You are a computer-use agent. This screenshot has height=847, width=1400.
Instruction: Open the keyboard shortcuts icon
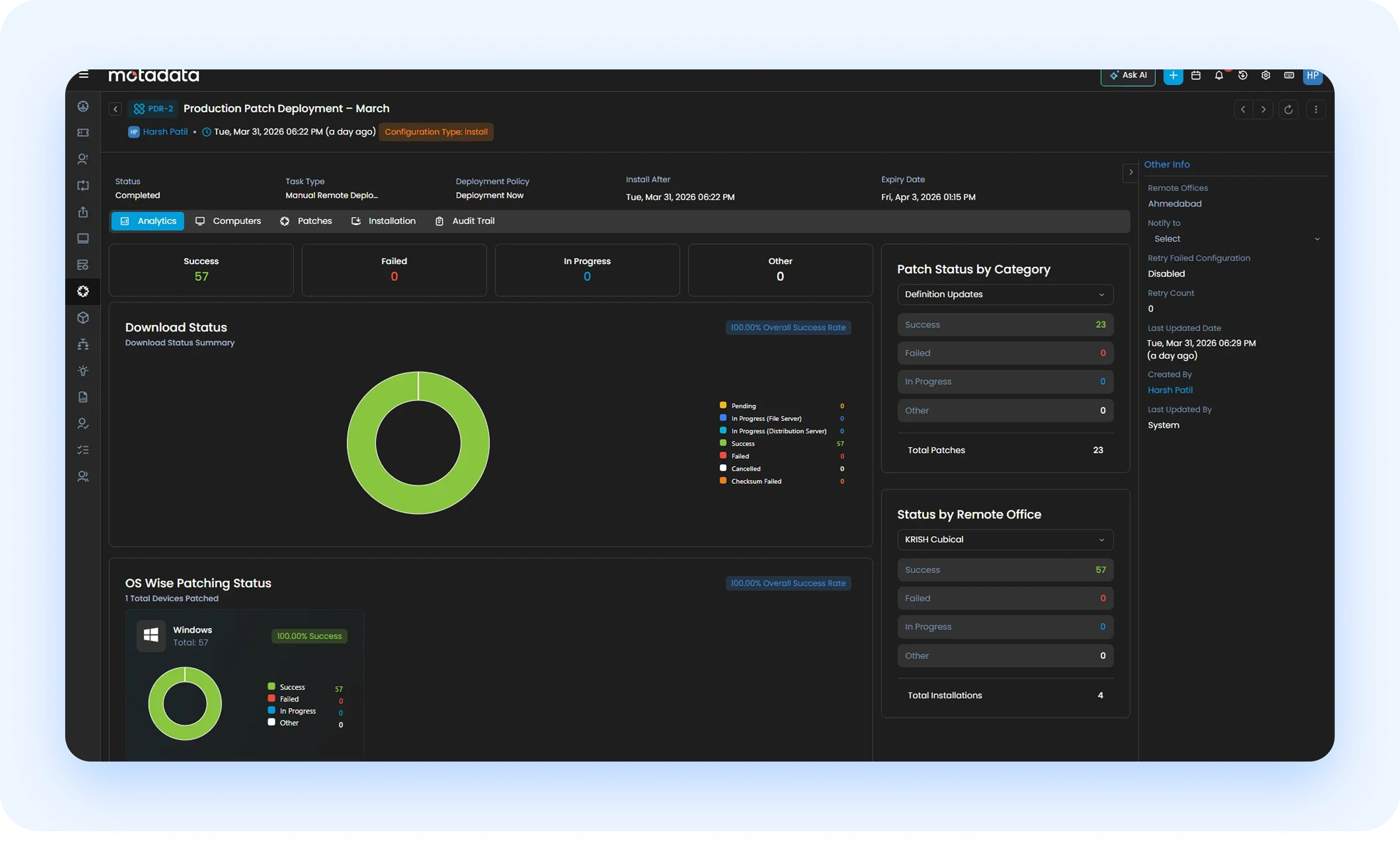tap(1289, 75)
